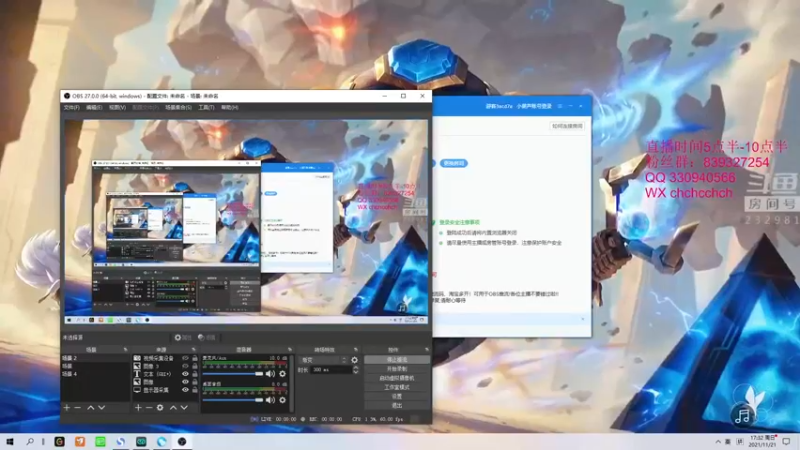The image size is (800, 450).
Task: Click the 停止推流 button
Action: coord(397,360)
